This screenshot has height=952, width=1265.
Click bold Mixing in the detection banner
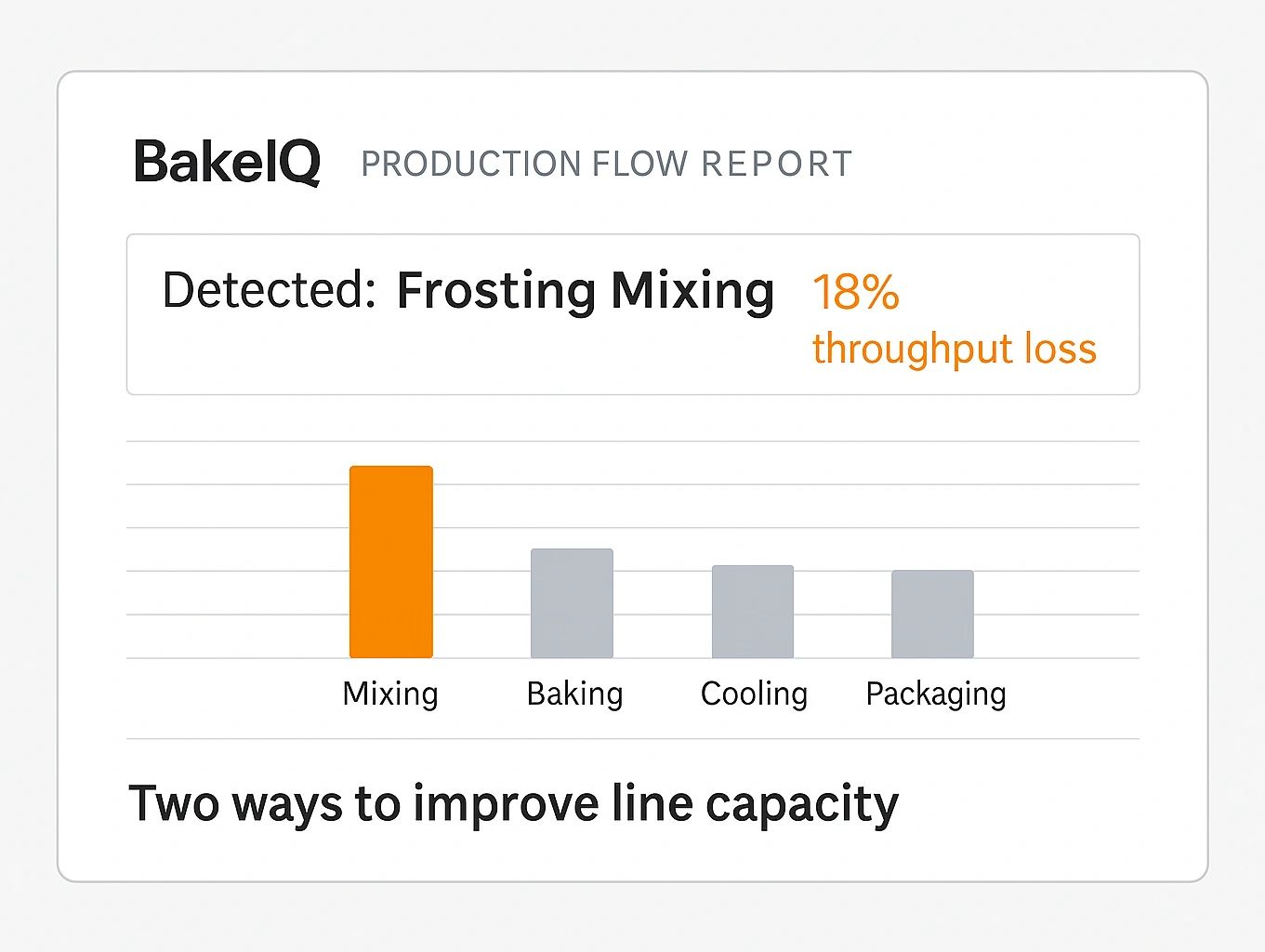pyautogui.click(x=692, y=291)
